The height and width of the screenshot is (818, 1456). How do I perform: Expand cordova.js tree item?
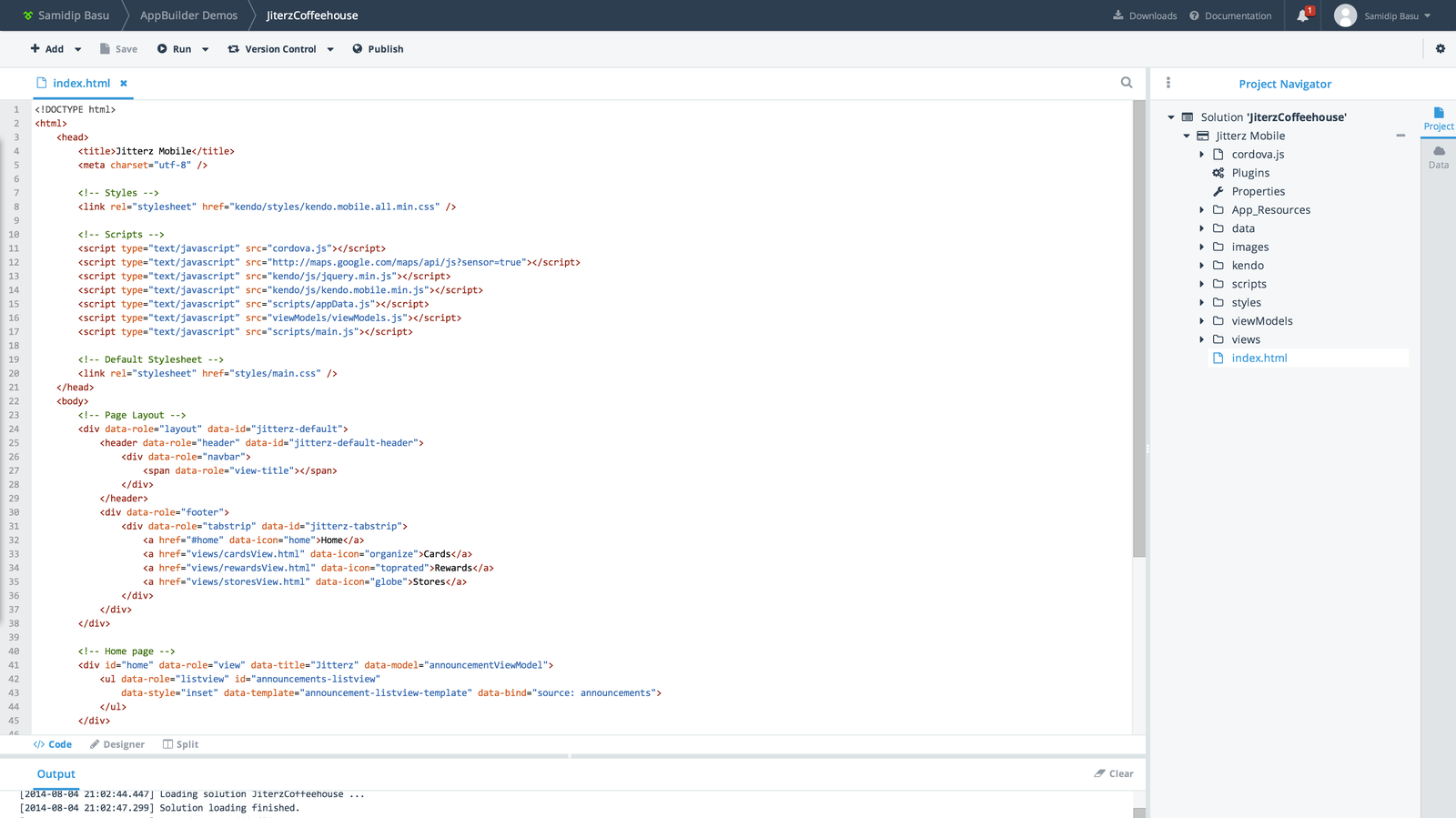(x=1201, y=155)
